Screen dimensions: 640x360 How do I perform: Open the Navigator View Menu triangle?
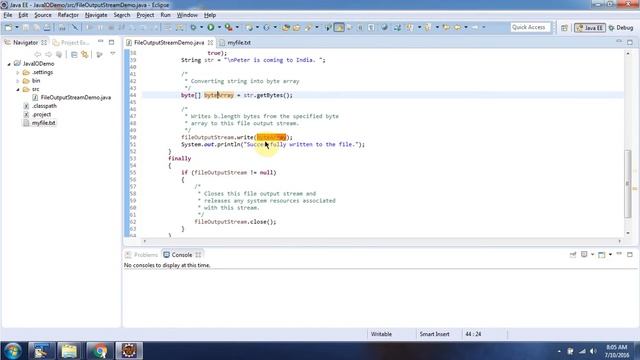113,54
